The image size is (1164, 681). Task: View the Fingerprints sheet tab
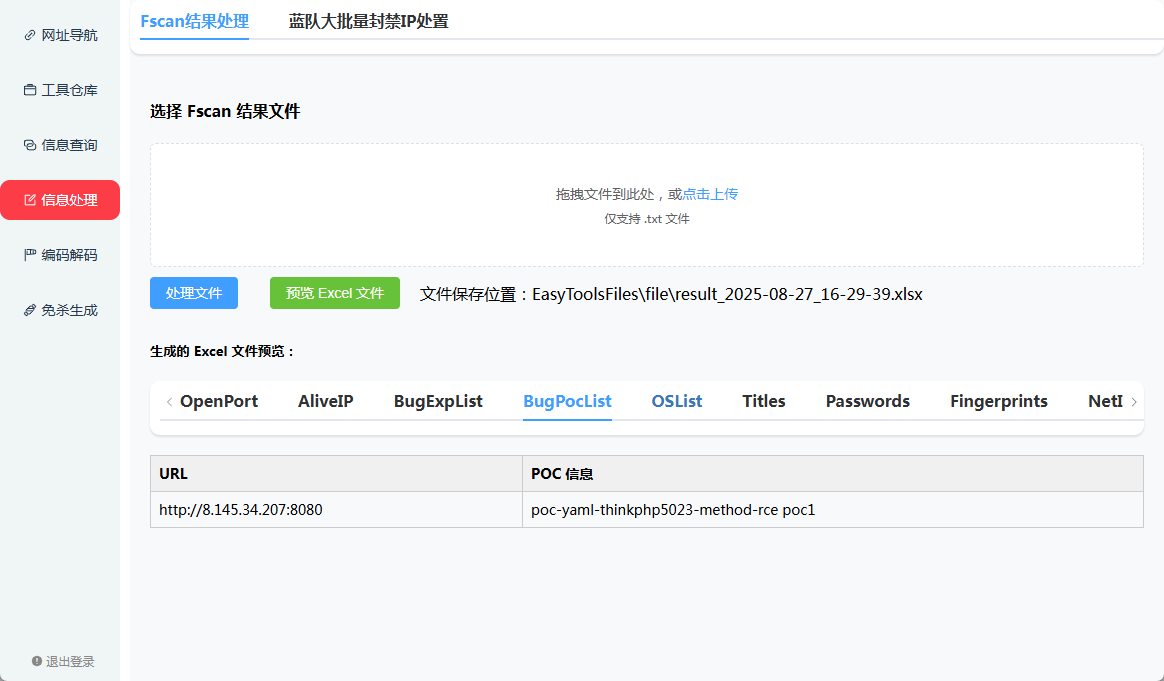pyautogui.click(x=998, y=401)
